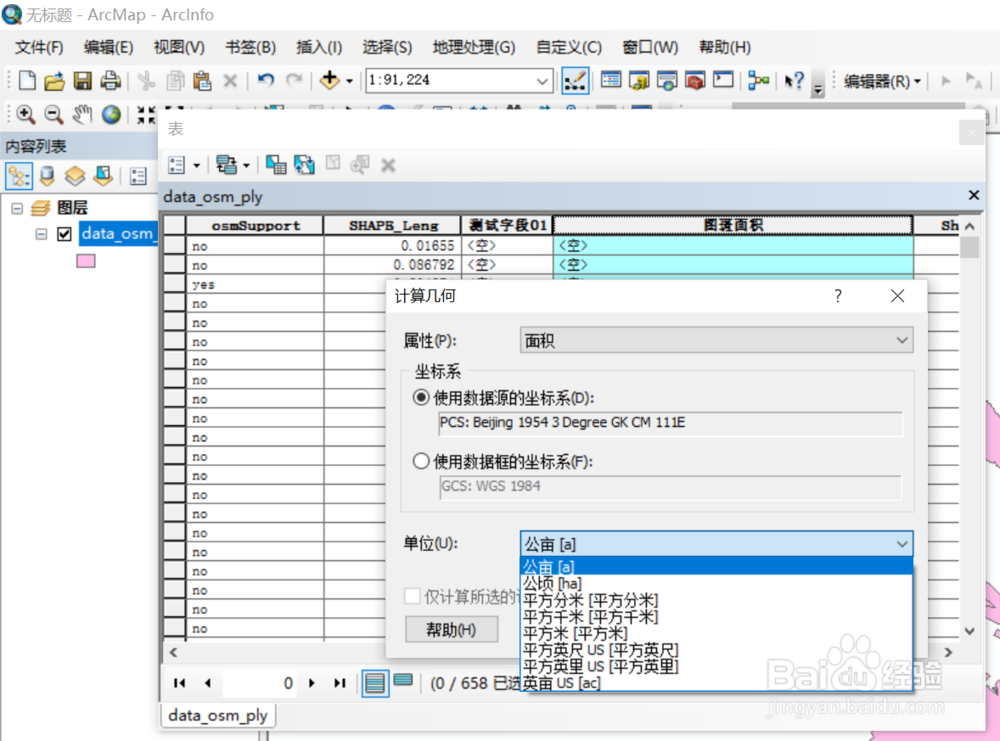
Task: List layers by selection
Action: point(103,176)
